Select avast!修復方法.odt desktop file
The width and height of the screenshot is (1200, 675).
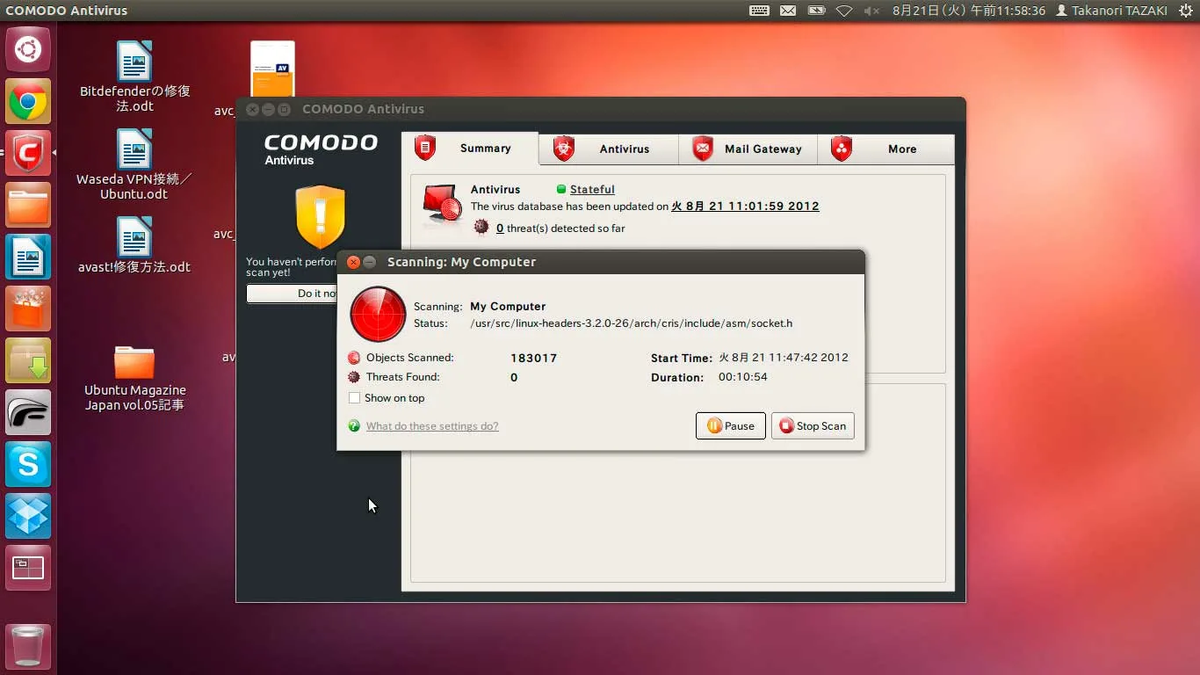134,246
